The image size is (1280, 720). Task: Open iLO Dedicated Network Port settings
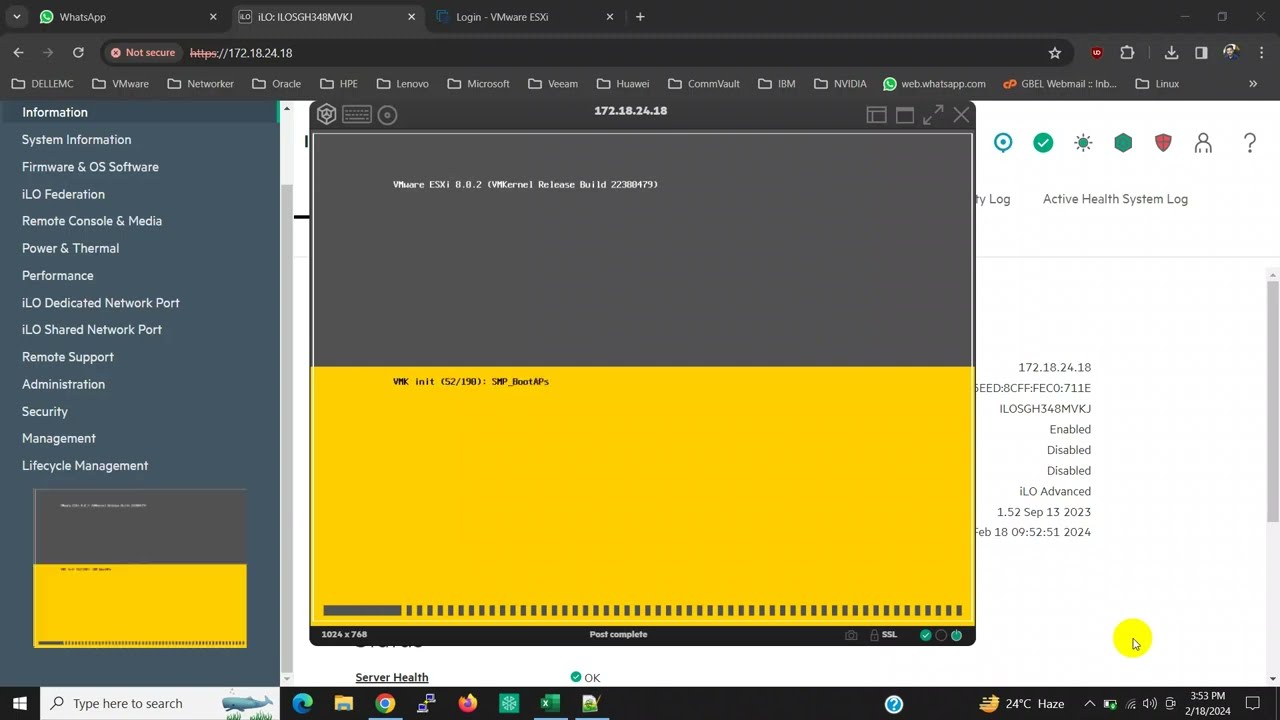(101, 303)
